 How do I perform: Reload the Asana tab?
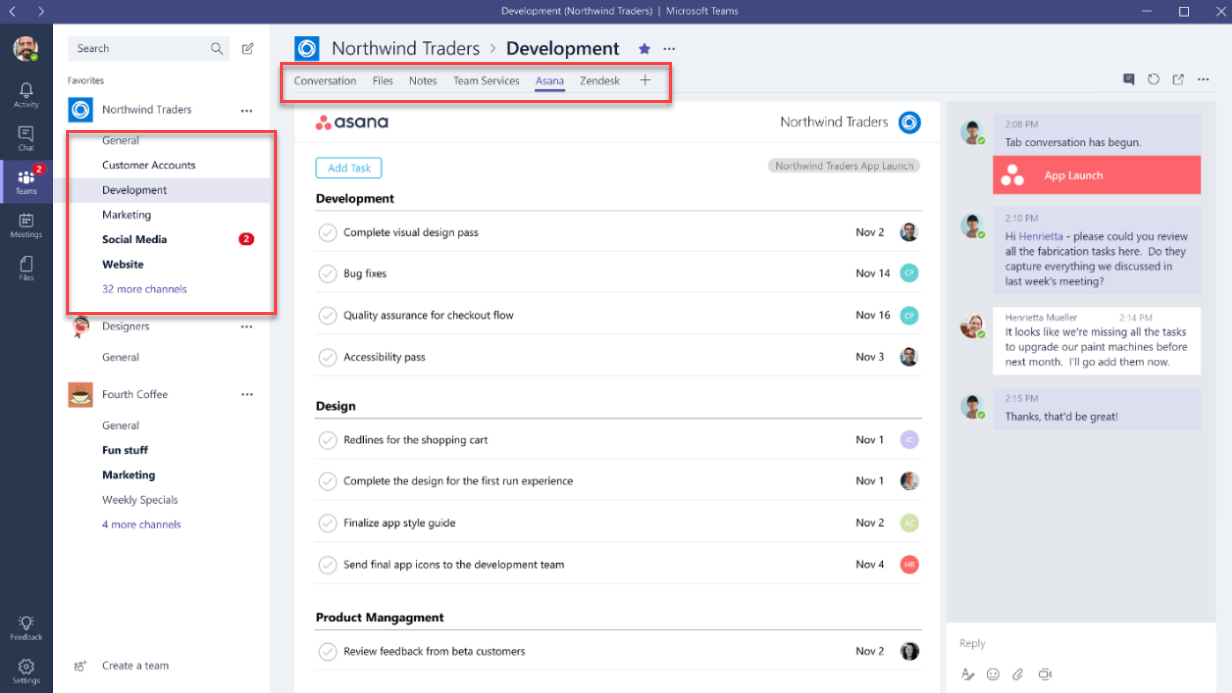coord(1153,79)
